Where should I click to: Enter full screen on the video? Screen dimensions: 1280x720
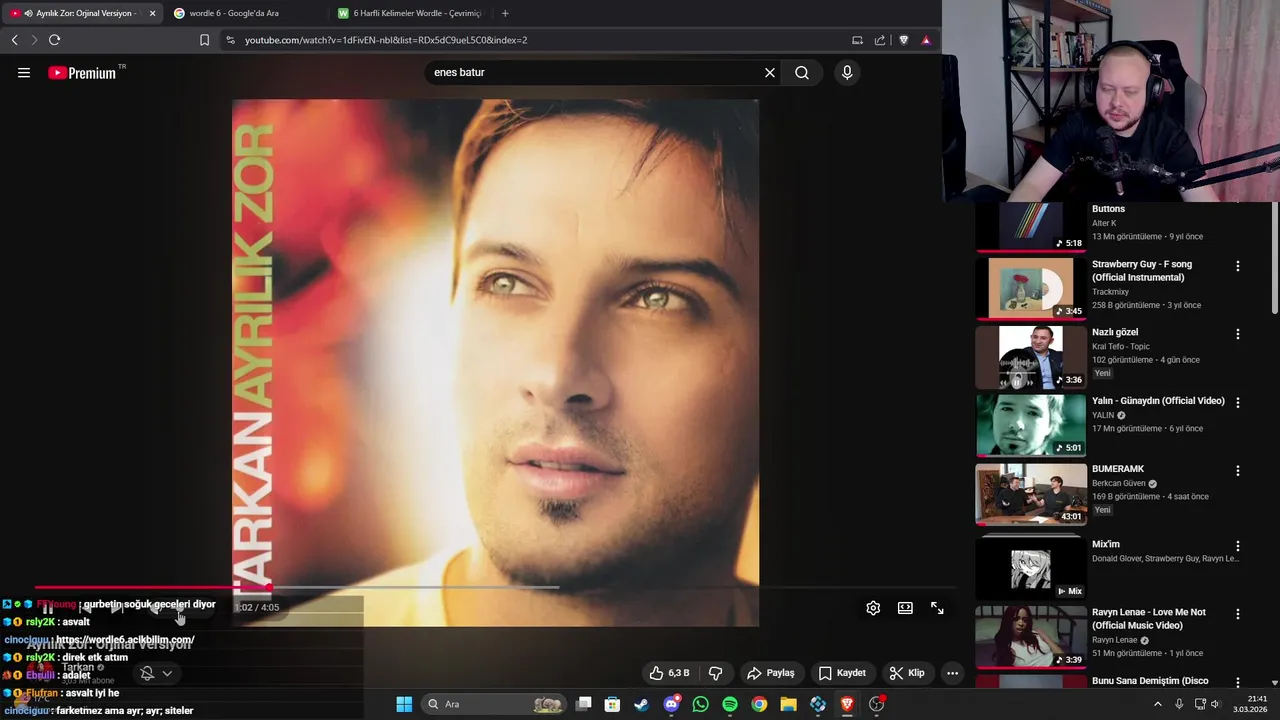937,608
